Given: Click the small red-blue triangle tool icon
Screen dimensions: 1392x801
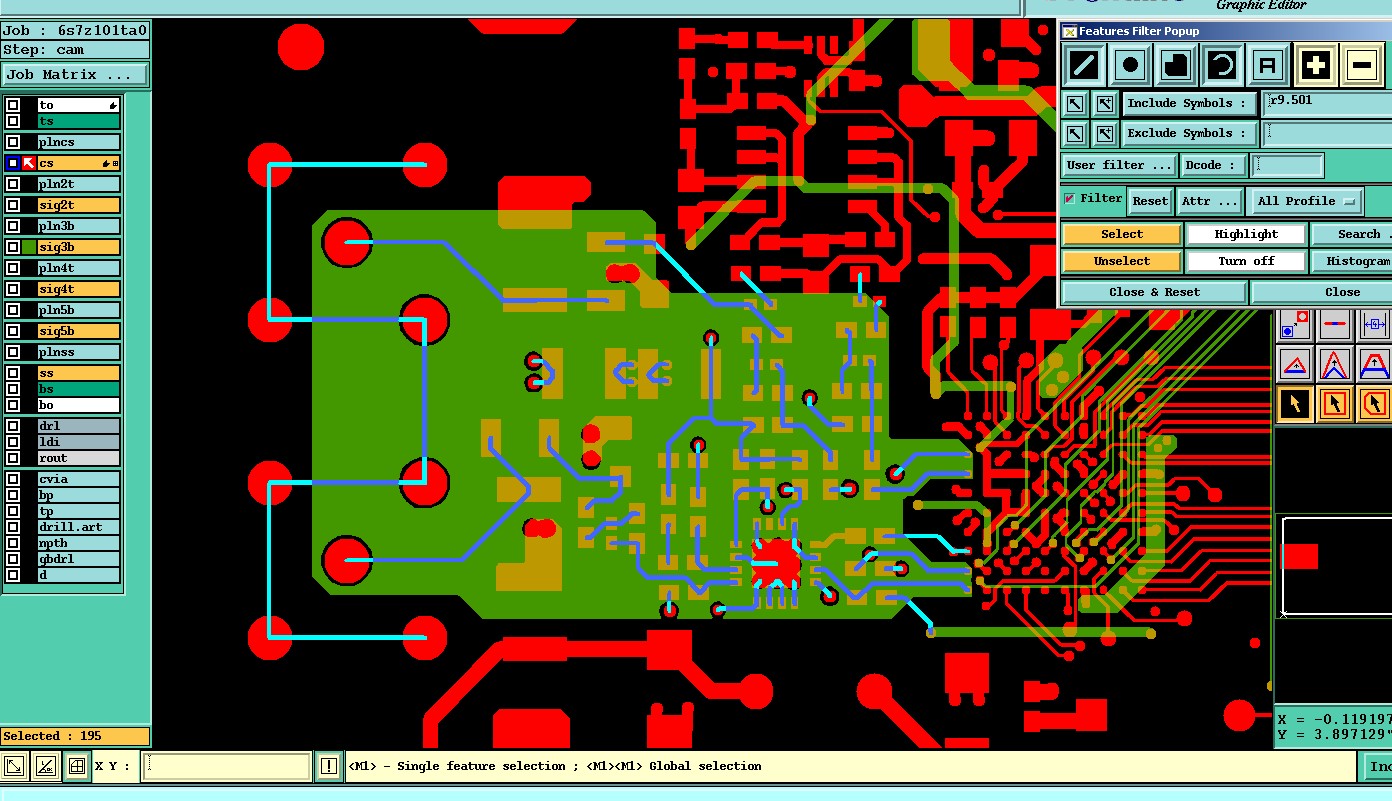Looking at the screenshot, I should (1295, 364).
